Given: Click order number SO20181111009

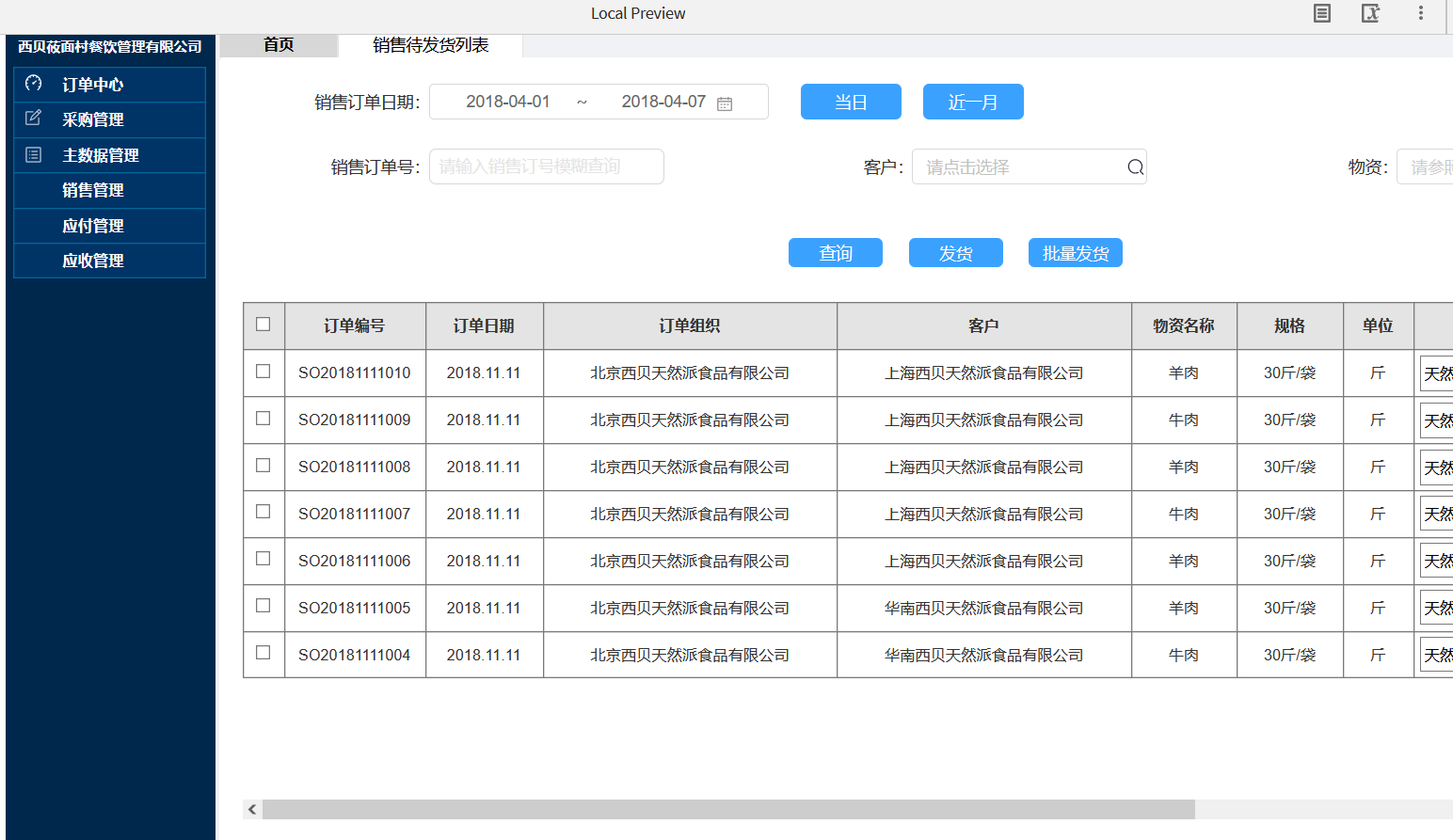Looking at the screenshot, I should 355,420.
